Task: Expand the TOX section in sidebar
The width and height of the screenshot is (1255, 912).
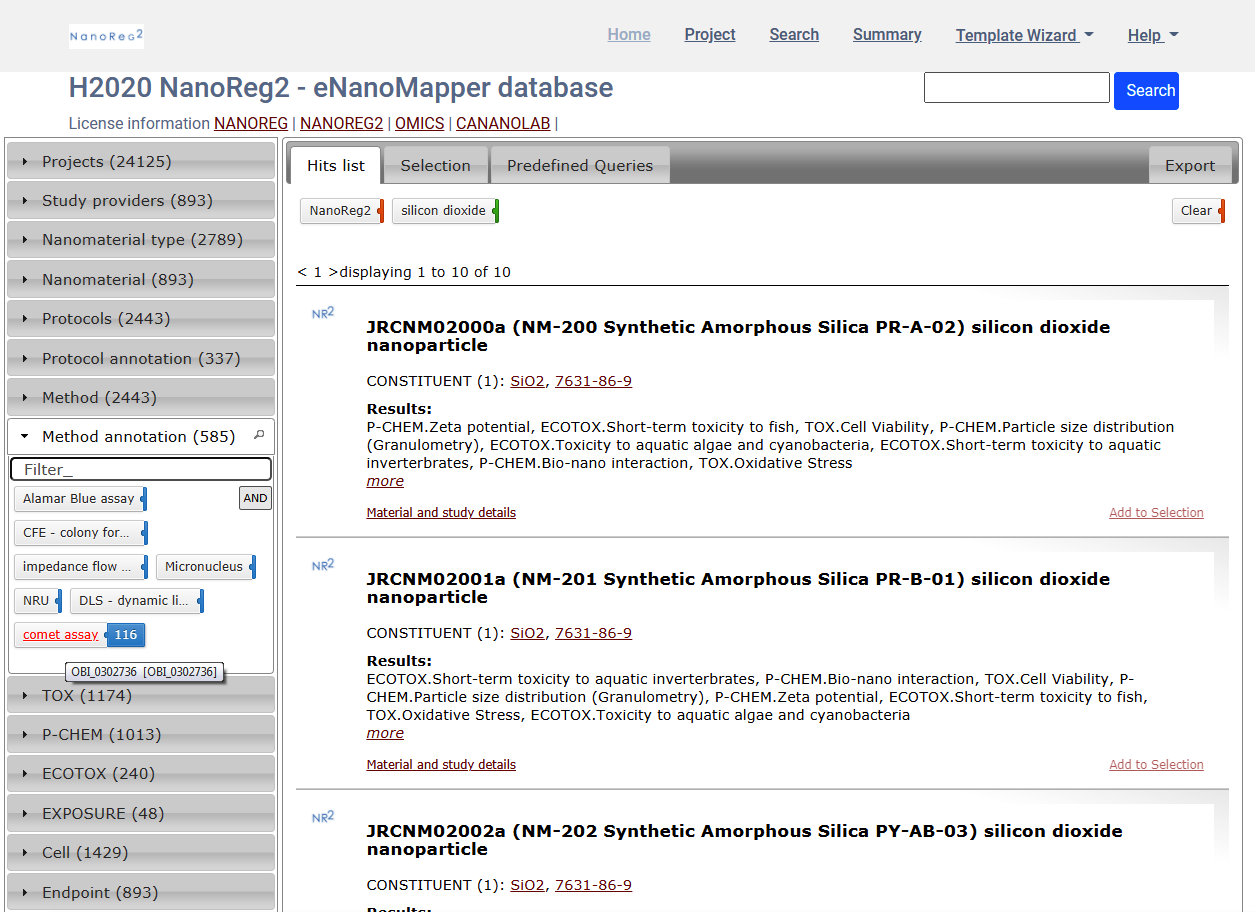Action: 141,695
